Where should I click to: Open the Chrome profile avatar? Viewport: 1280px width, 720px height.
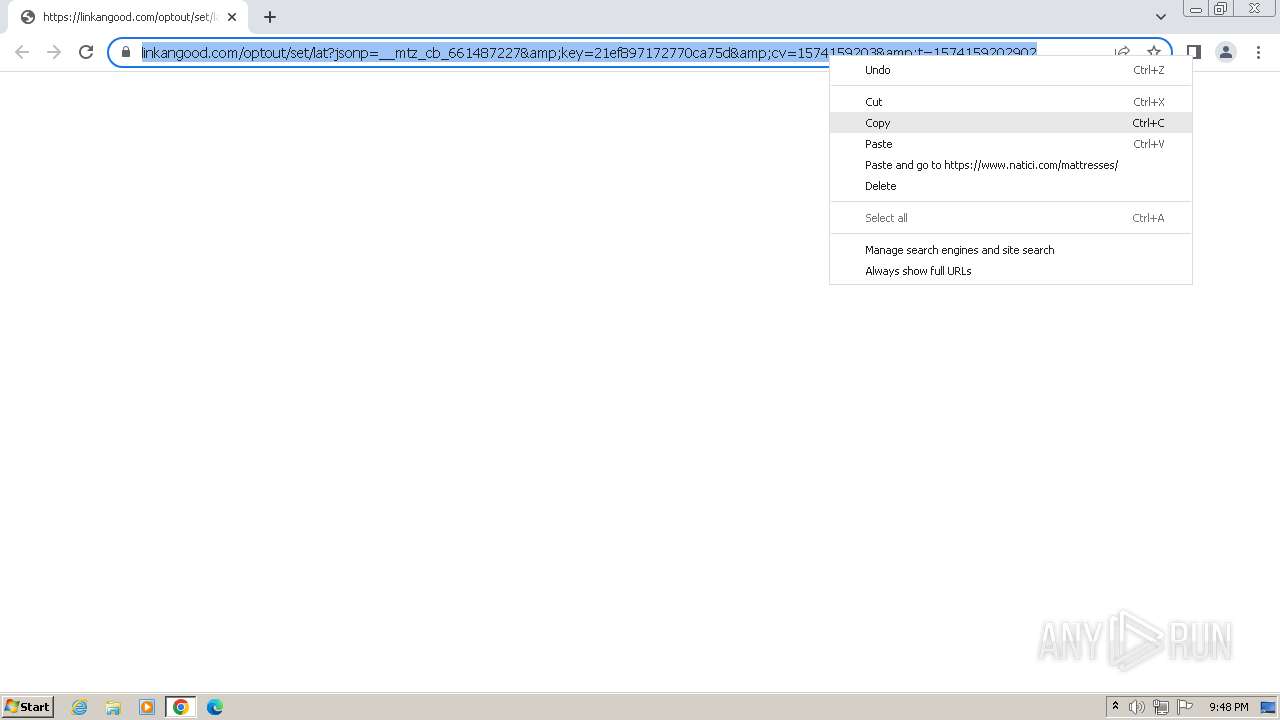point(1226,52)
